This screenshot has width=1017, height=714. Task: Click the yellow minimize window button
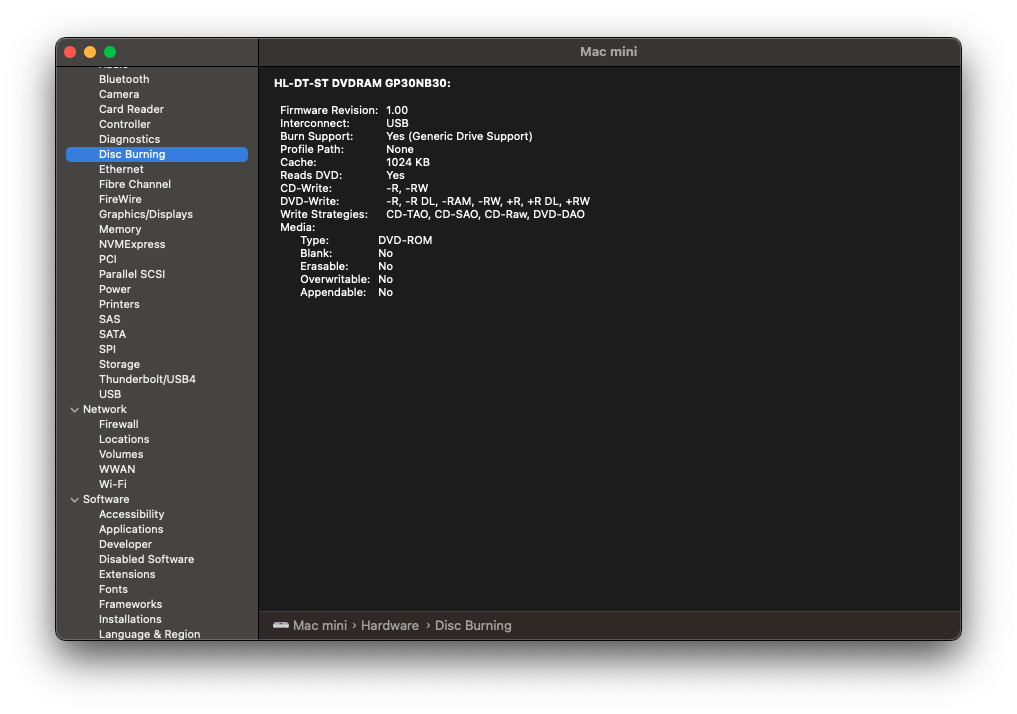pyautogui.click(x=90, y=52)
